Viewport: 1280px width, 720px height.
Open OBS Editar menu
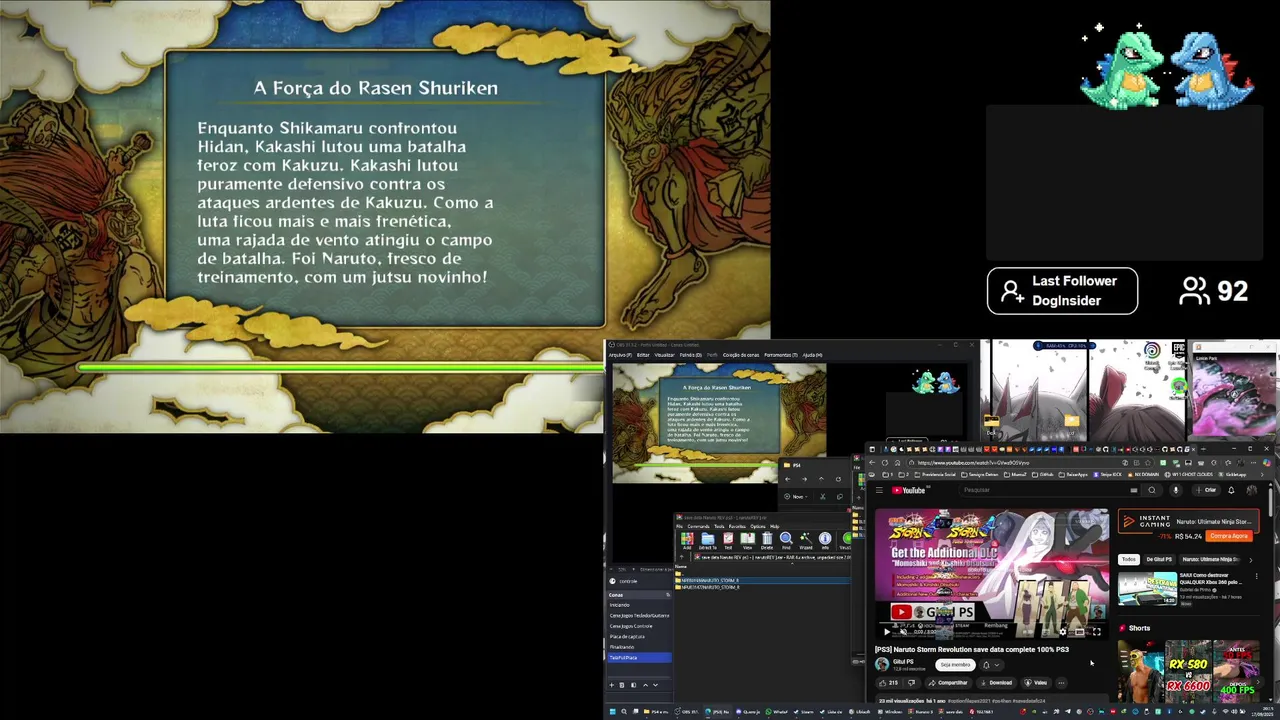(643, 355)
